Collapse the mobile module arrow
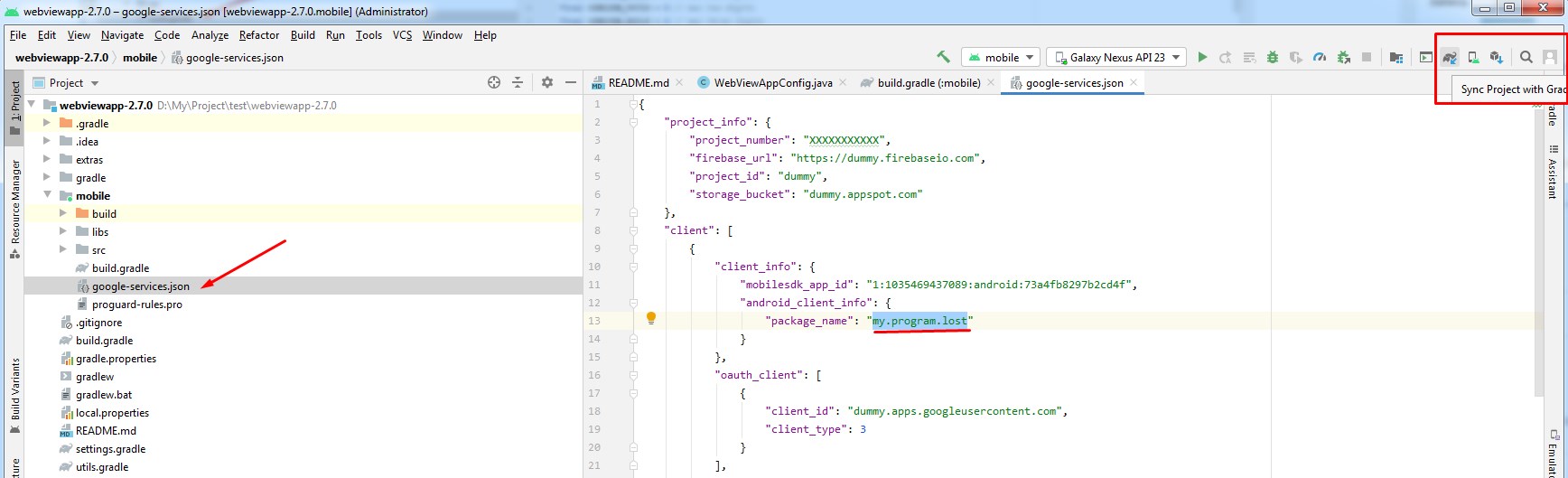1568x478 pixels. coord(47,195)
